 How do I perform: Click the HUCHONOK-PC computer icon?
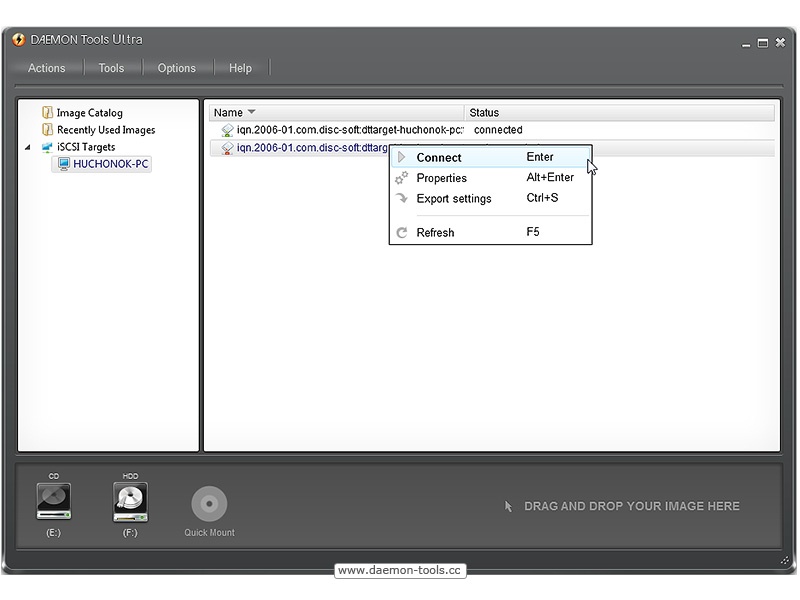pyautogui.click(x=64, y=164)
